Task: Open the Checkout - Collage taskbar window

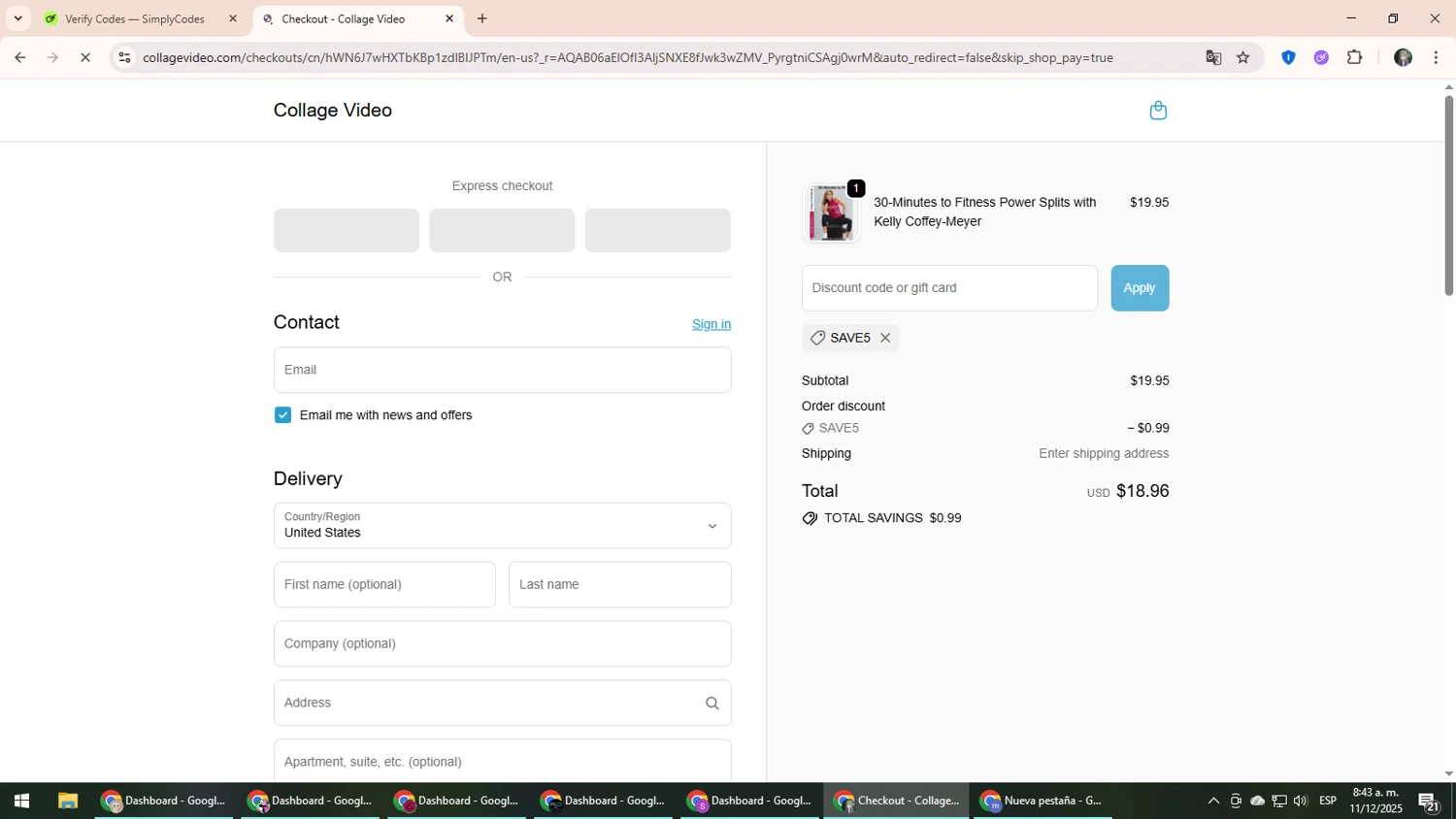Action: [x=897, y=801]
